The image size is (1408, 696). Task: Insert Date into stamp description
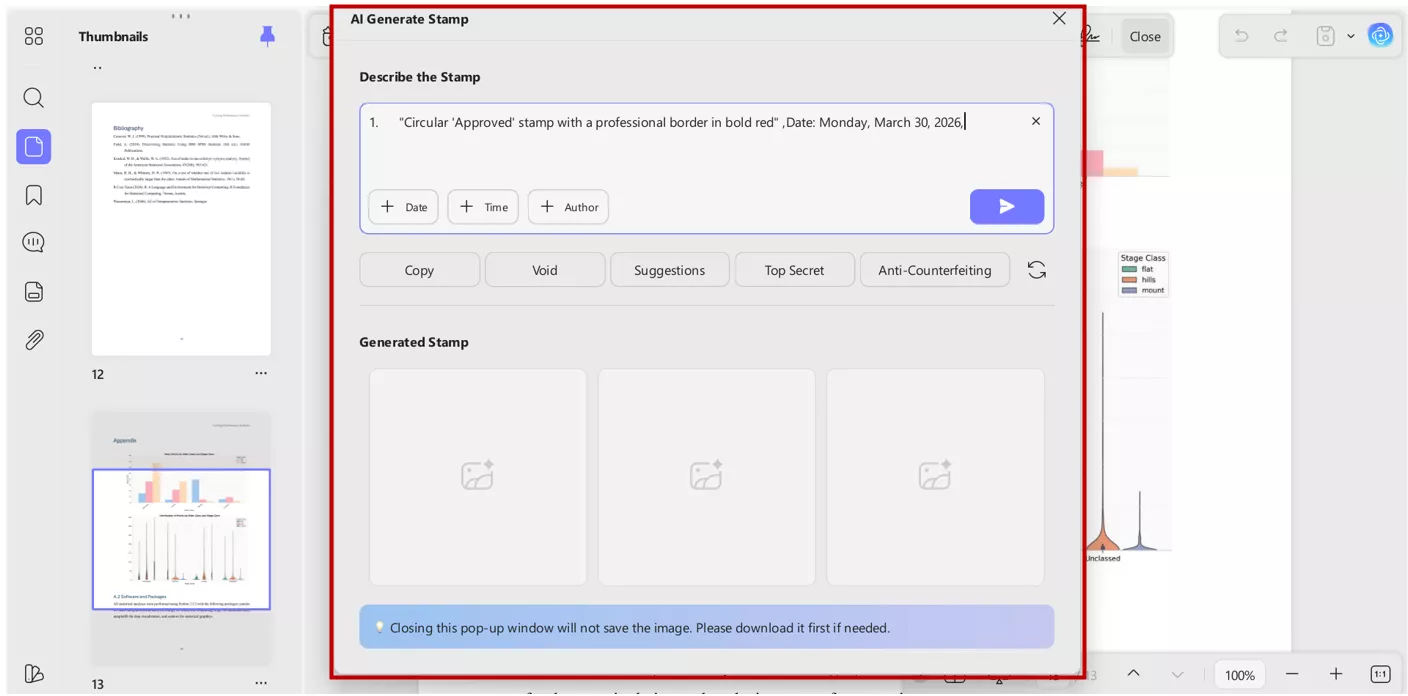point(403,207)
